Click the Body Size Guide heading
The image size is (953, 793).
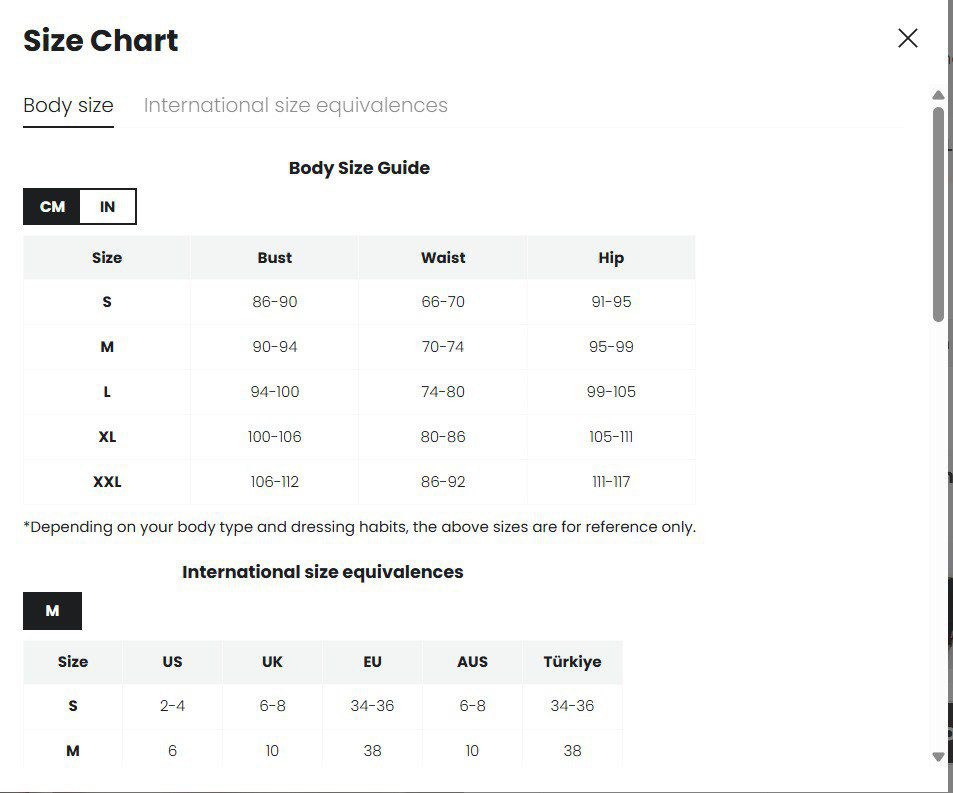(x=359, y=168)
